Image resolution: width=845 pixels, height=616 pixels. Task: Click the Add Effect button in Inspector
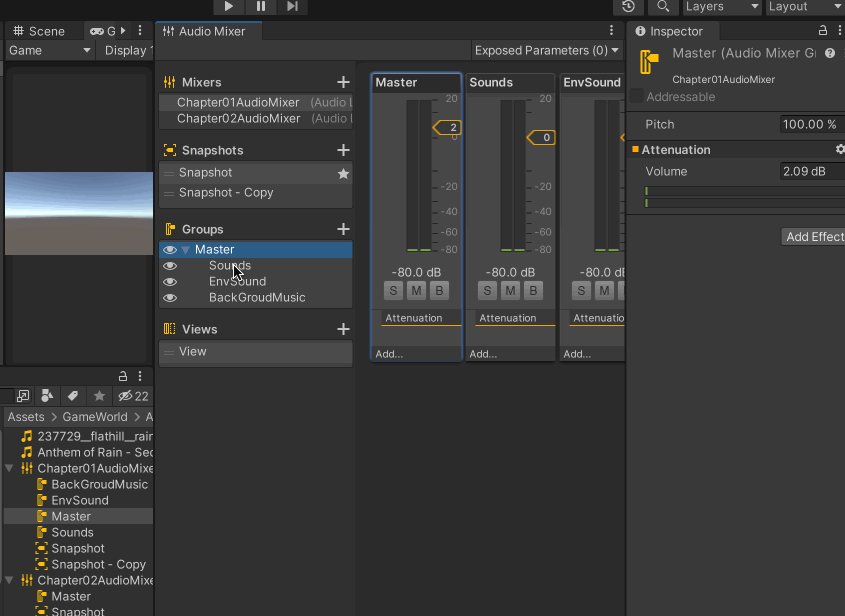tap(813, 237)
